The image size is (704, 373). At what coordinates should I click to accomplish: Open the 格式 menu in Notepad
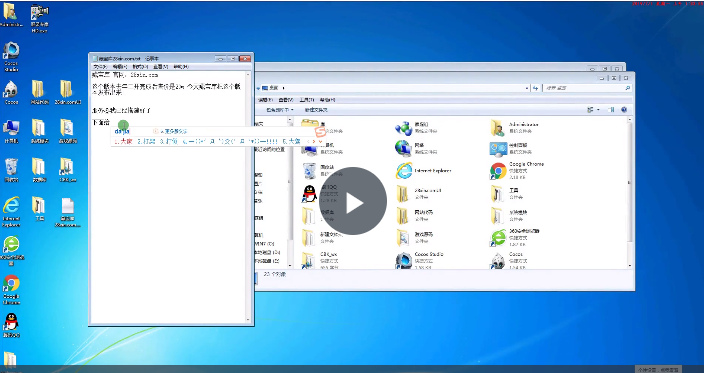(140, 67)
